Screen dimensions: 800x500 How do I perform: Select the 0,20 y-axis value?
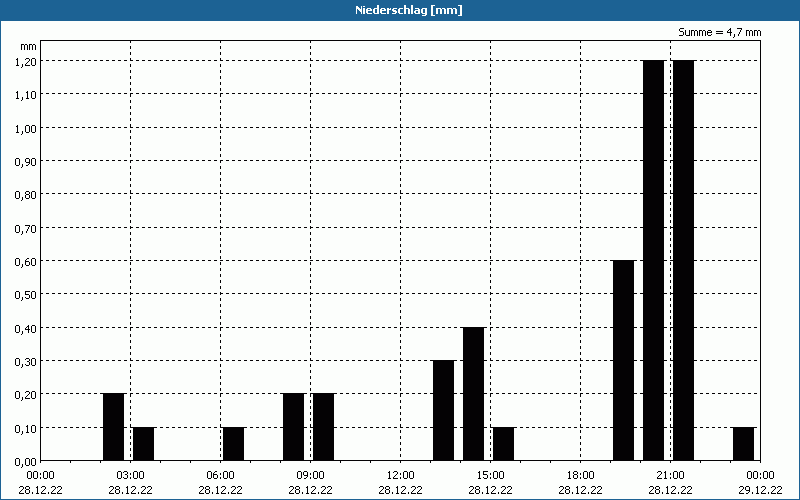[x=26, y=394]
